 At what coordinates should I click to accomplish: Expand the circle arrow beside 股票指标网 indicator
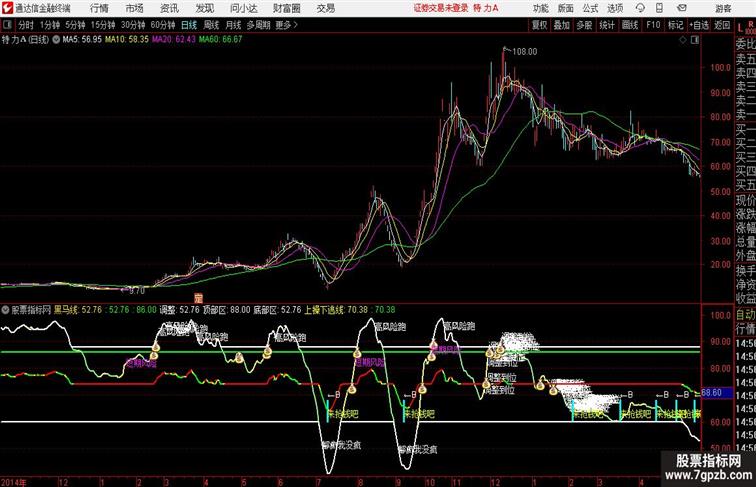click(5, 310)
